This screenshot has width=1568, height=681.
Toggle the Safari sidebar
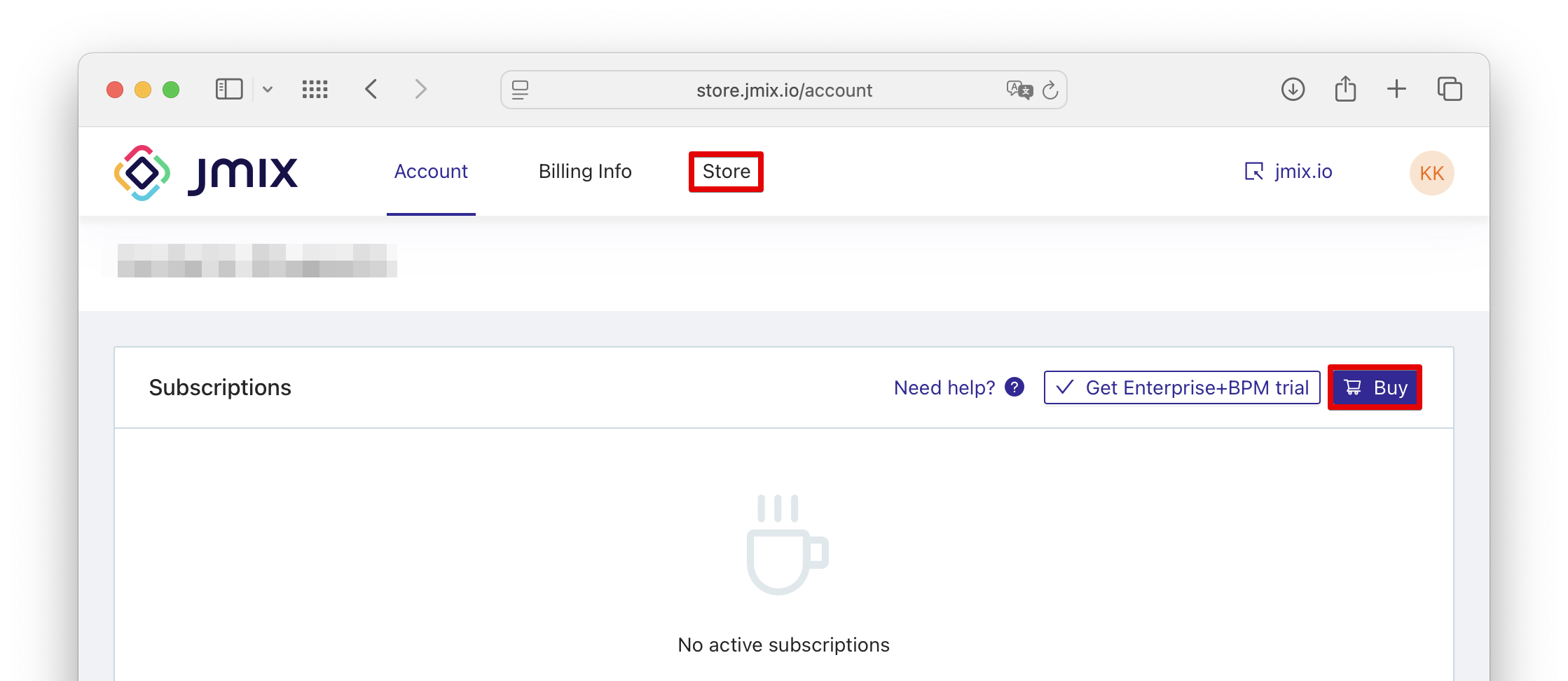coord(228,88)
